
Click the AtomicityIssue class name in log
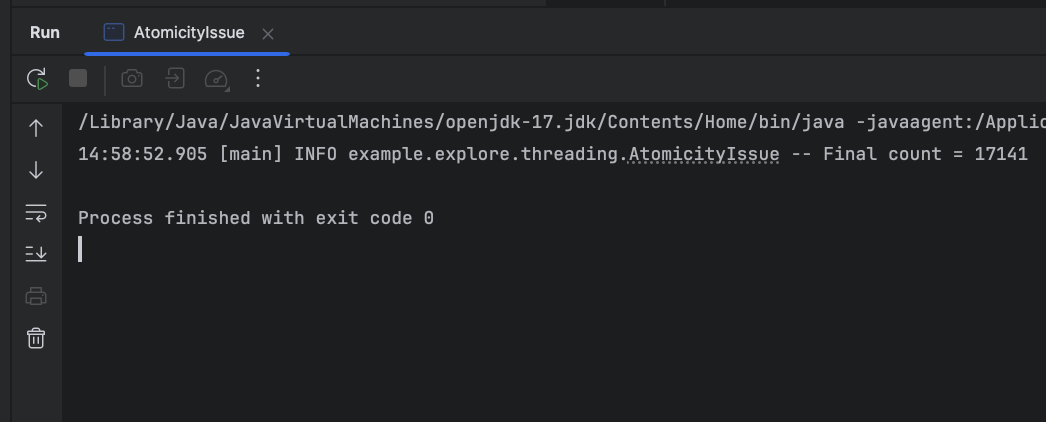point(704,154)
